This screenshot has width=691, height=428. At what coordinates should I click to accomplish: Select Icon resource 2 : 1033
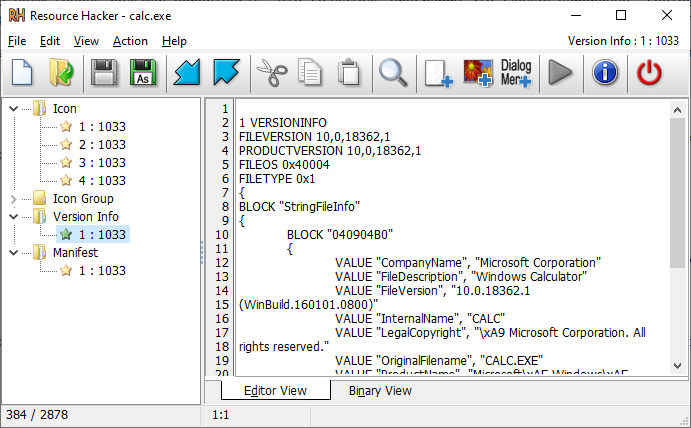(102, 145)
